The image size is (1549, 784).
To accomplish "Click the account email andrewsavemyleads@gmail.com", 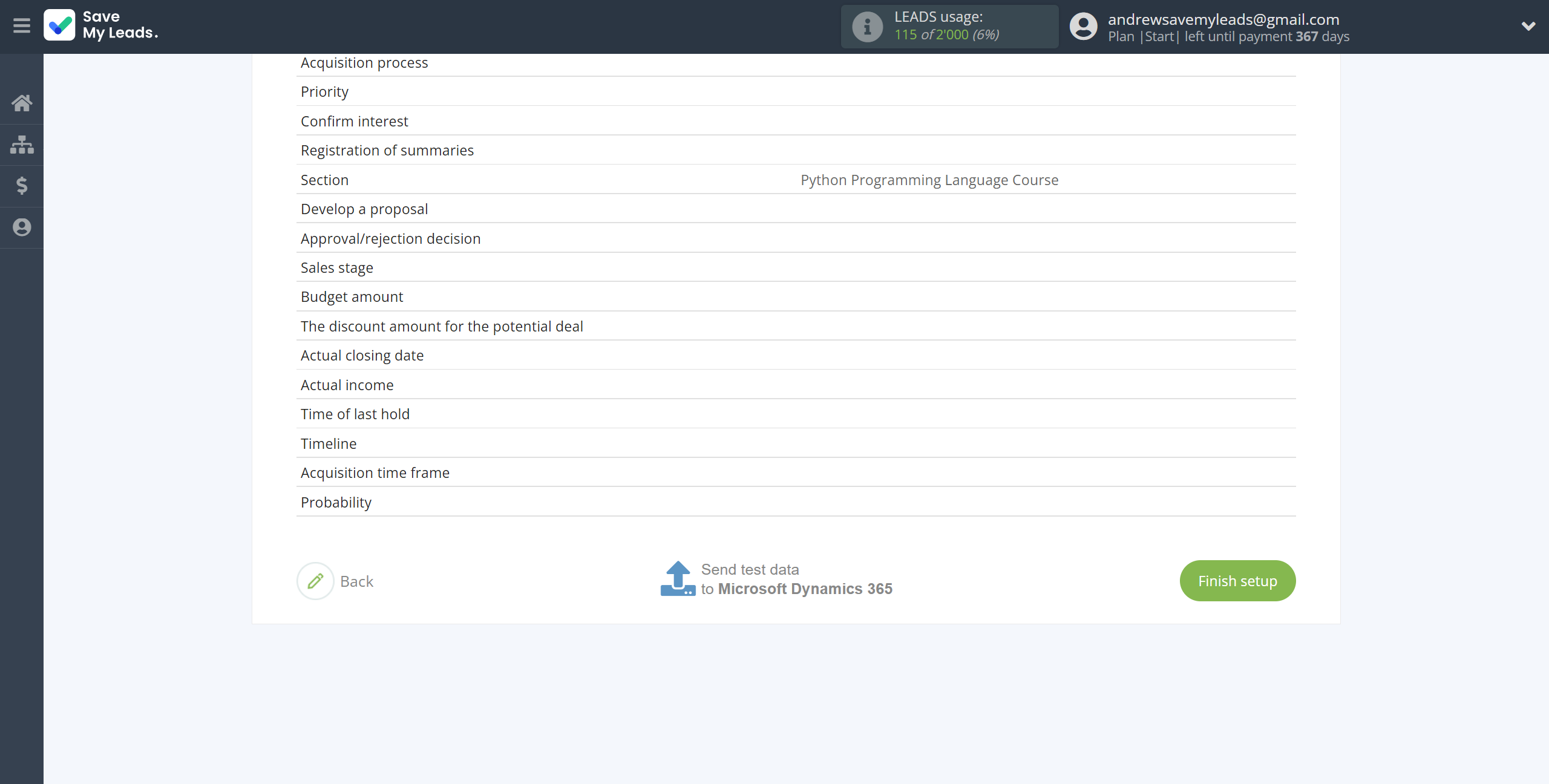I will 1223,19.
